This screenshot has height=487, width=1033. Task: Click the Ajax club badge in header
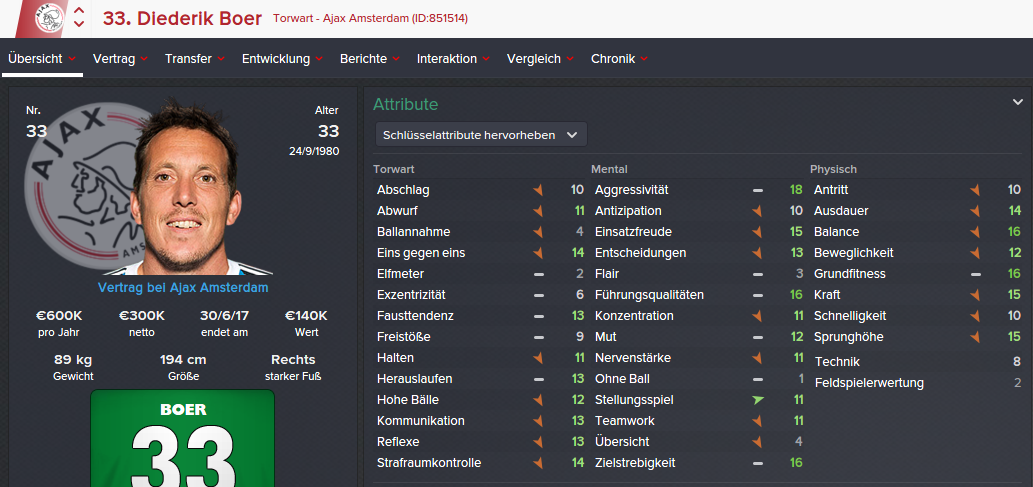47,19
